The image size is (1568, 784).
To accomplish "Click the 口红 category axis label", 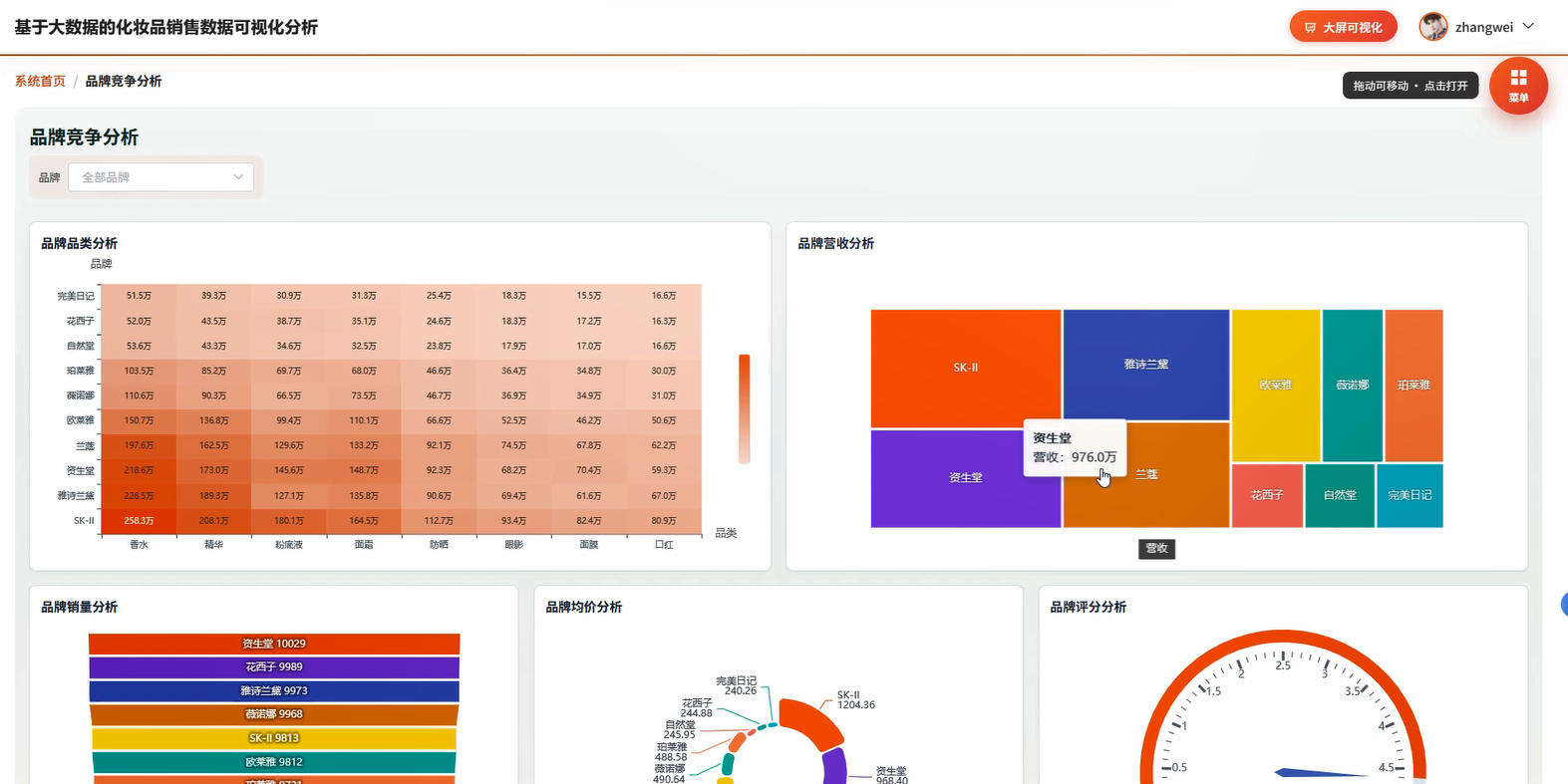I will click(664, 545).
